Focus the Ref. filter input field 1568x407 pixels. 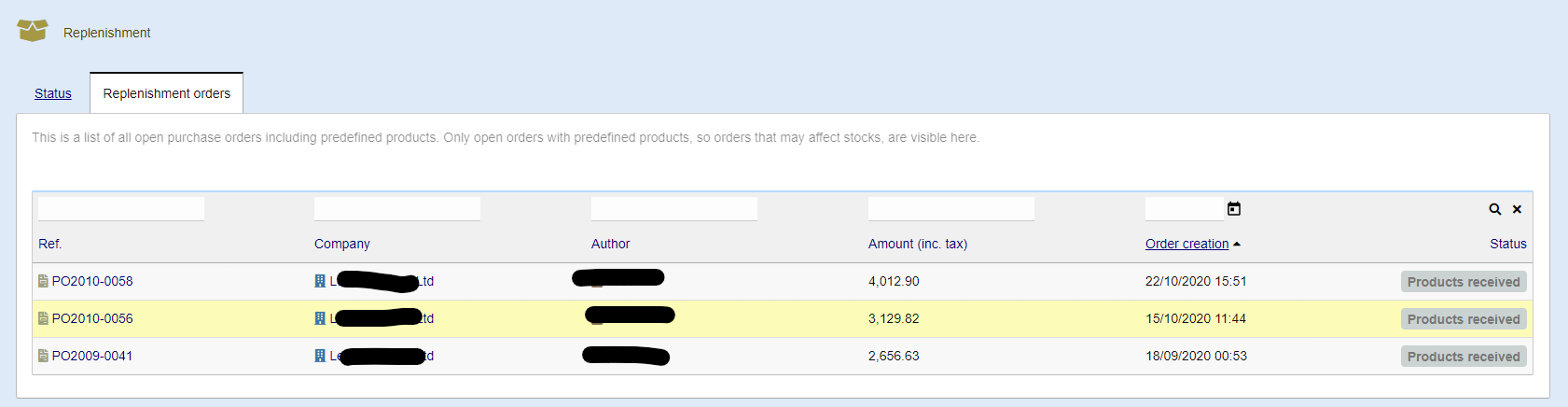point(121,209)
